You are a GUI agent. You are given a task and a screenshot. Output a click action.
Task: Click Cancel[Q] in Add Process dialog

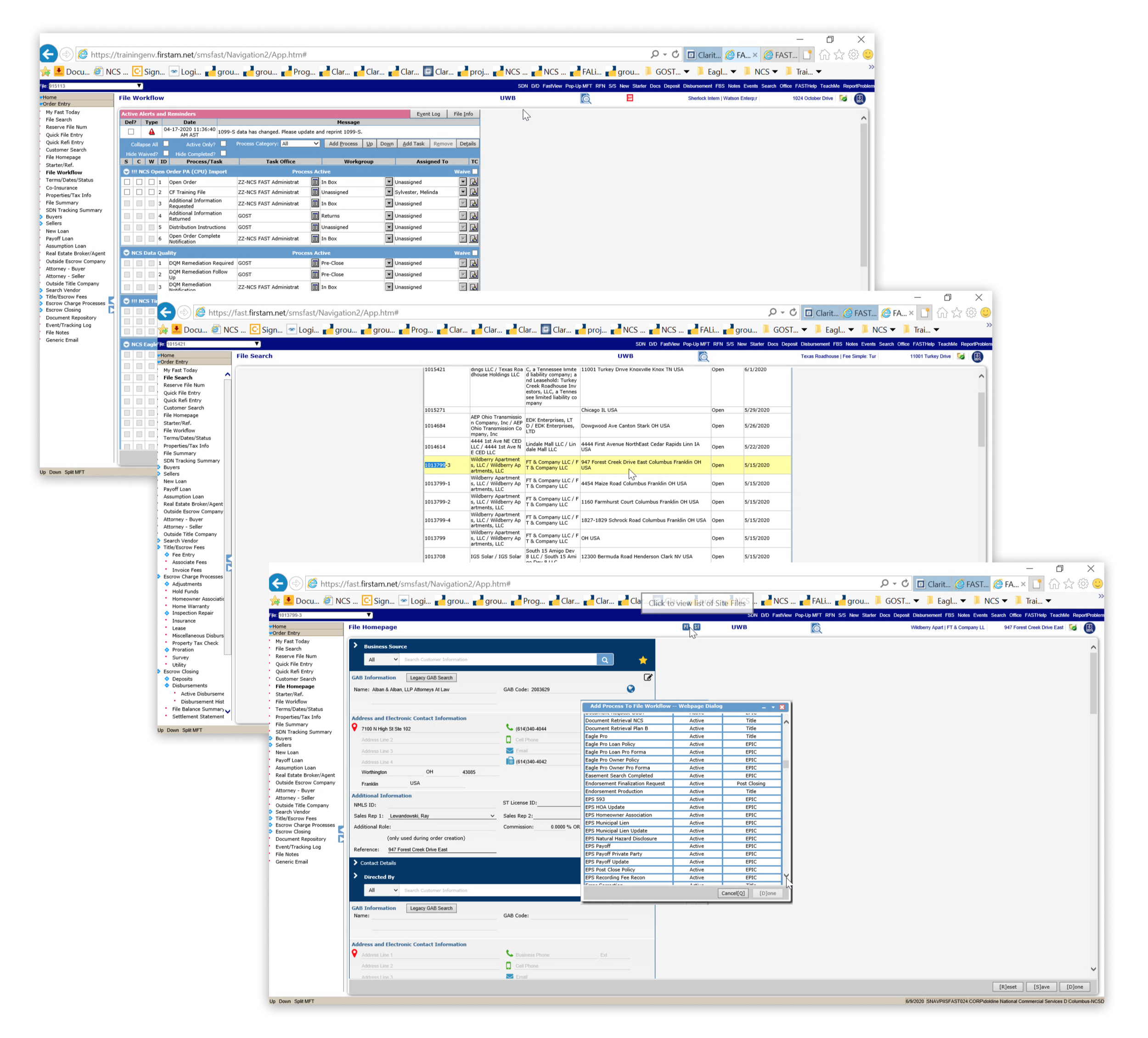(732, 893)
